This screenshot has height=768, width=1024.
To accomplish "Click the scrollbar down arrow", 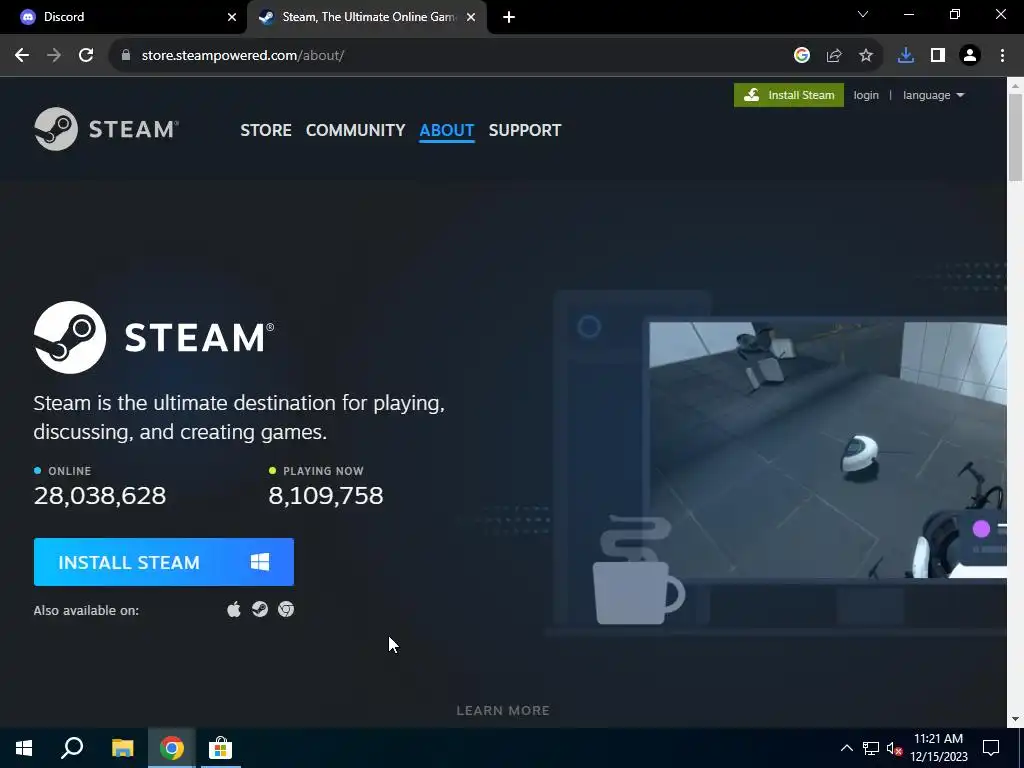I will pyautogui.click(x=1015, y=719).
